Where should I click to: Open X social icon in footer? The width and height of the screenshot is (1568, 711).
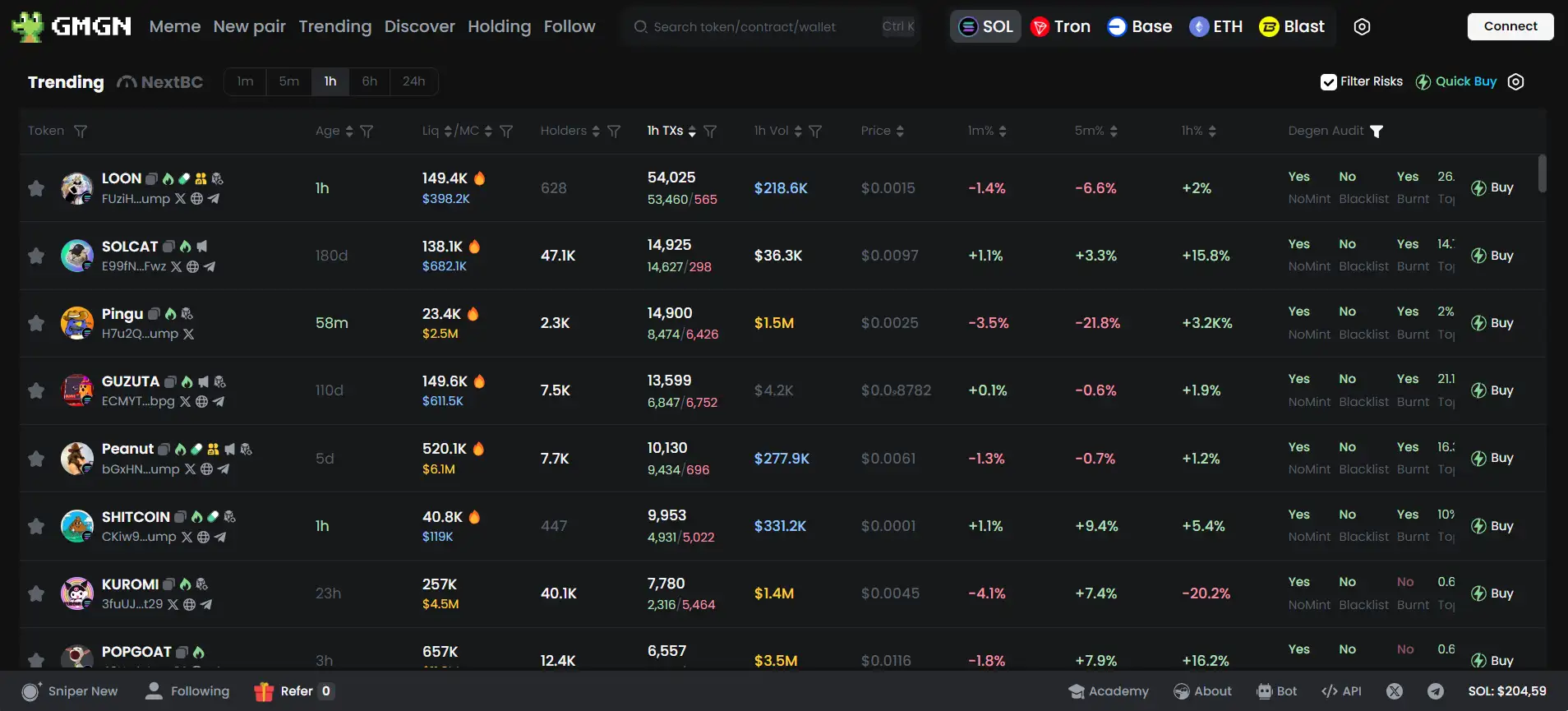click(1395, 691)
